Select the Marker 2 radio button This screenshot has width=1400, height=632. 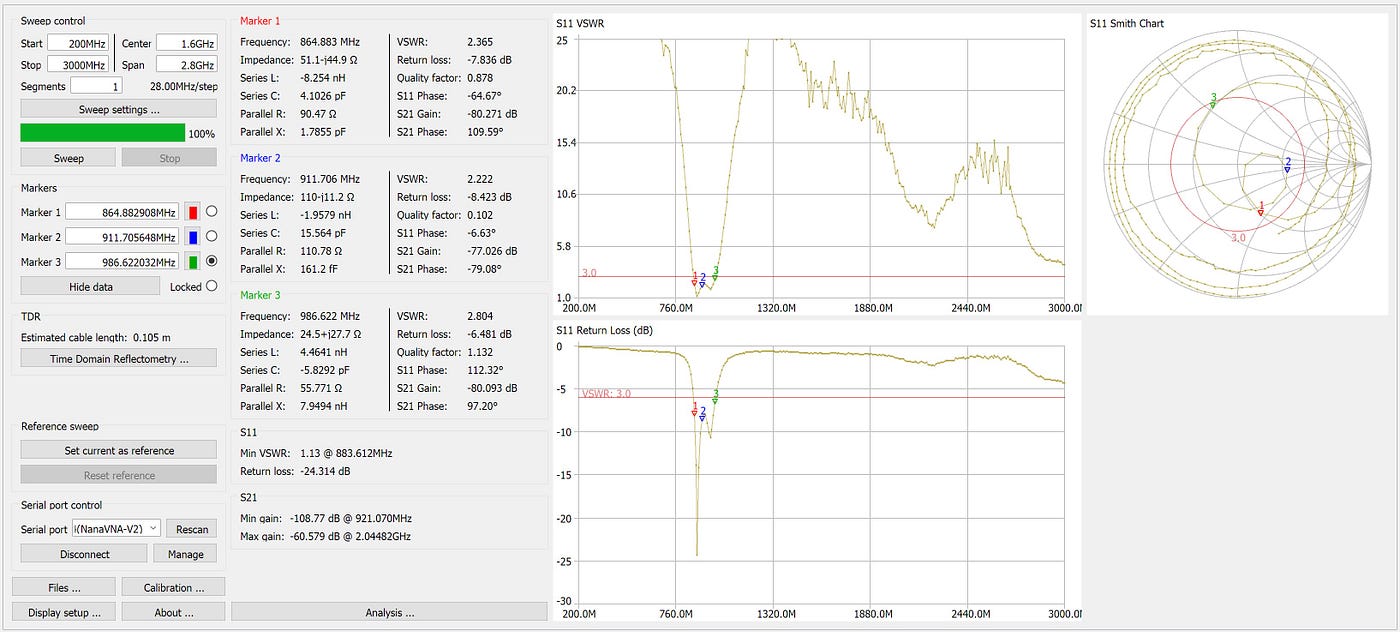pos(211,237)
